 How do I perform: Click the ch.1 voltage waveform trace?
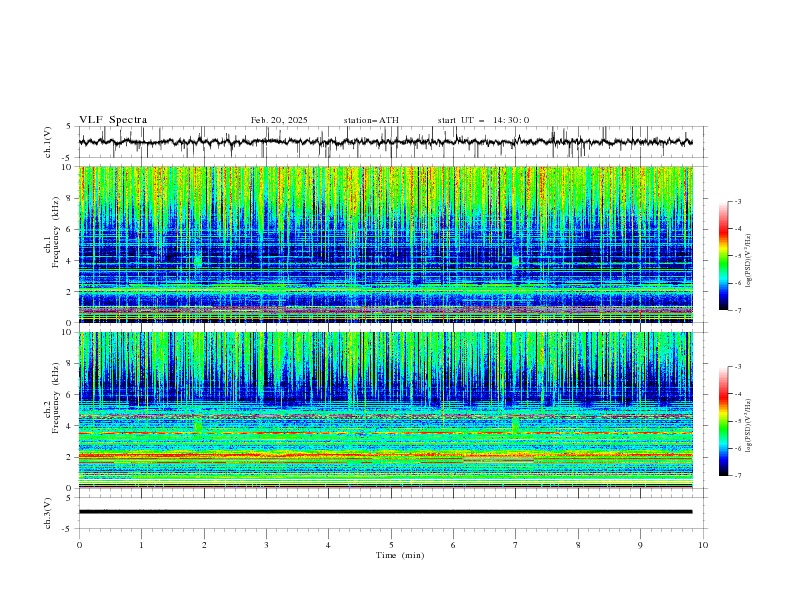[385, 142]
